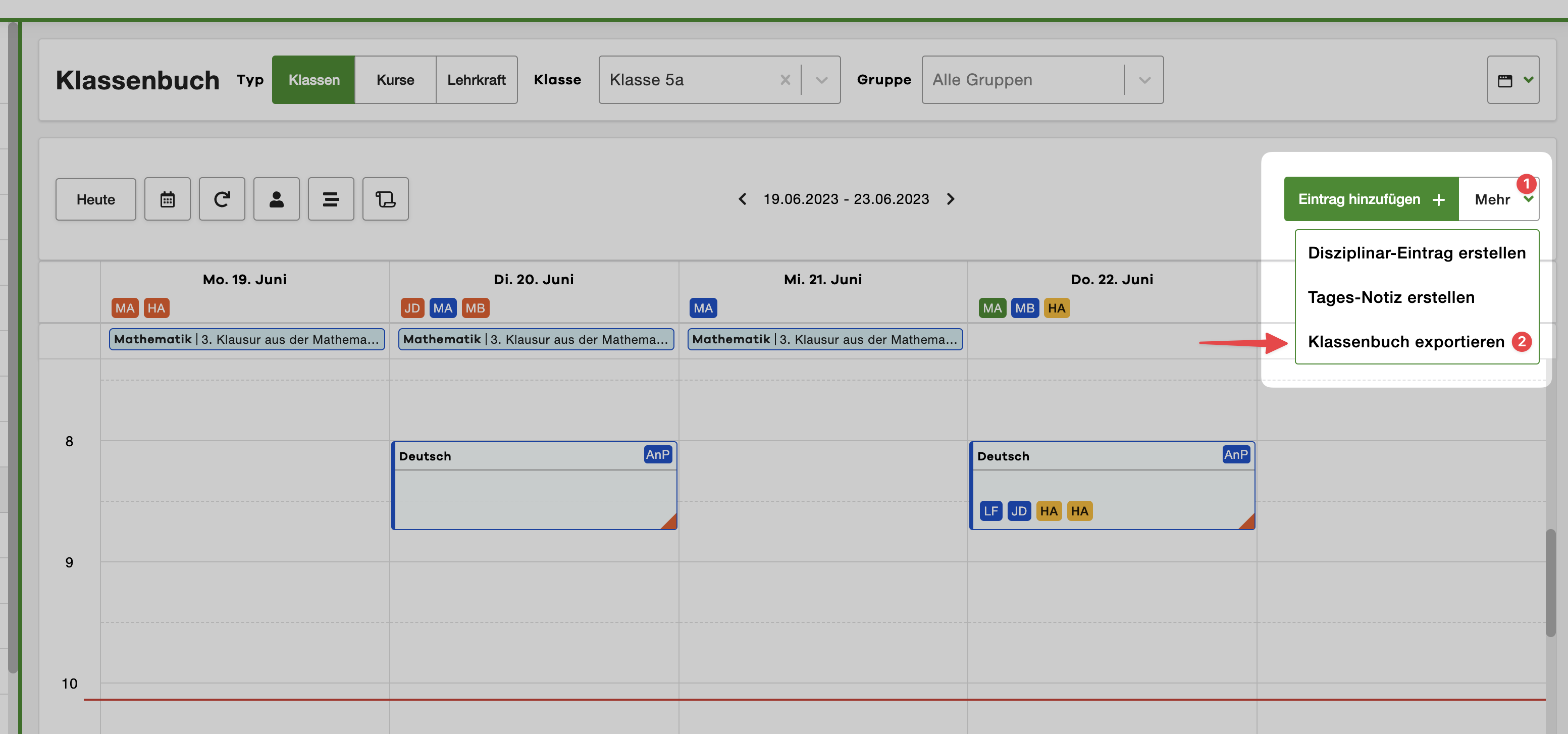Click the Heute button
Screen dimensions: 1568x734
[95, 199]
